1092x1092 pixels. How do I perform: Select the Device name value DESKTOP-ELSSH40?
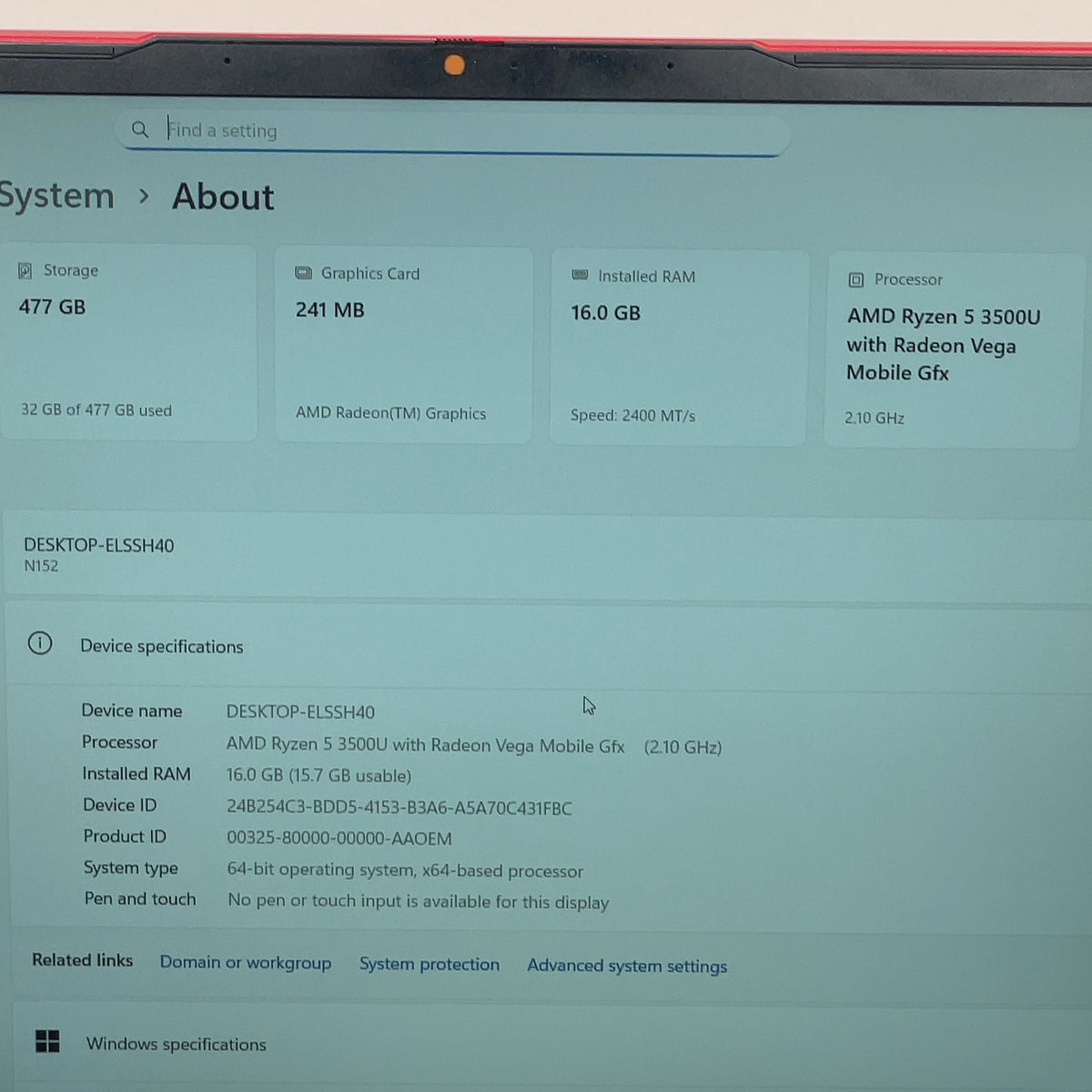pyautogui.click(x=300, y=712)
